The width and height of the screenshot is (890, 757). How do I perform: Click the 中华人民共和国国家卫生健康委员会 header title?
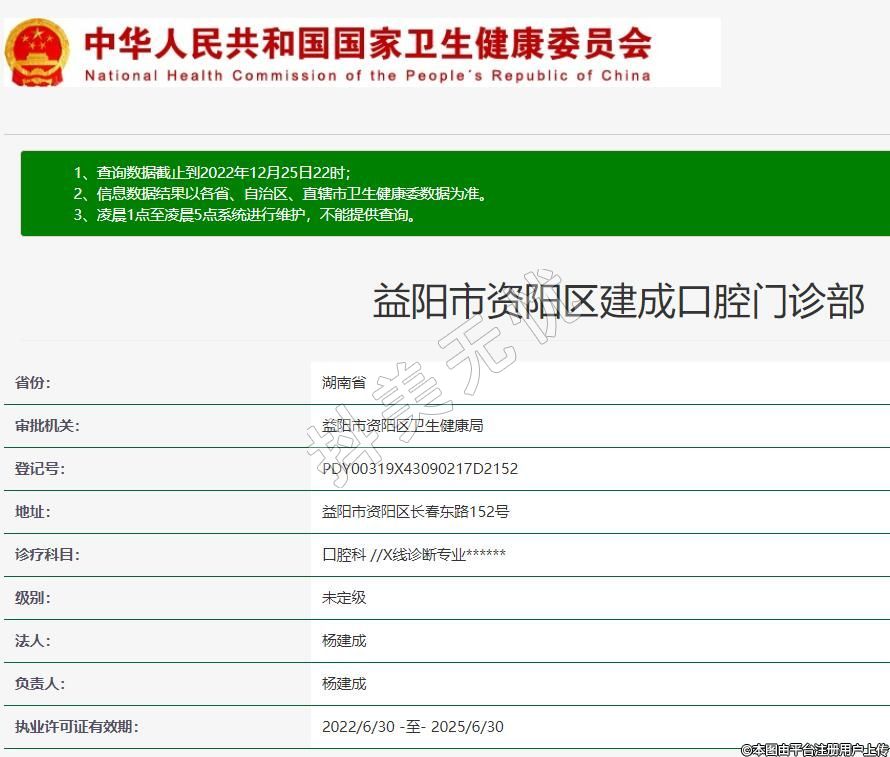367,42
